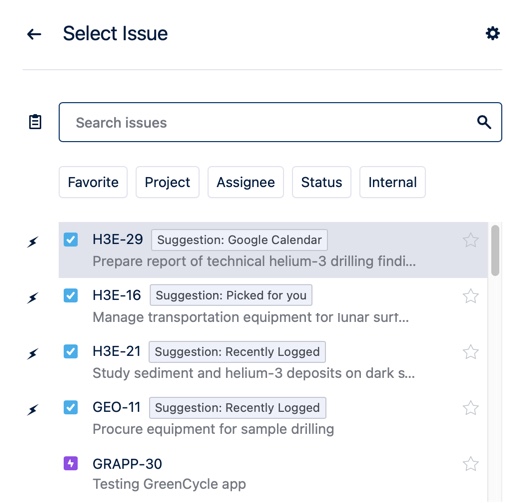Image resolution: width=506 pixels, height=503 pixels.
Task: Star the GEO-11 issue as favorite
Action: click(471, 408)
